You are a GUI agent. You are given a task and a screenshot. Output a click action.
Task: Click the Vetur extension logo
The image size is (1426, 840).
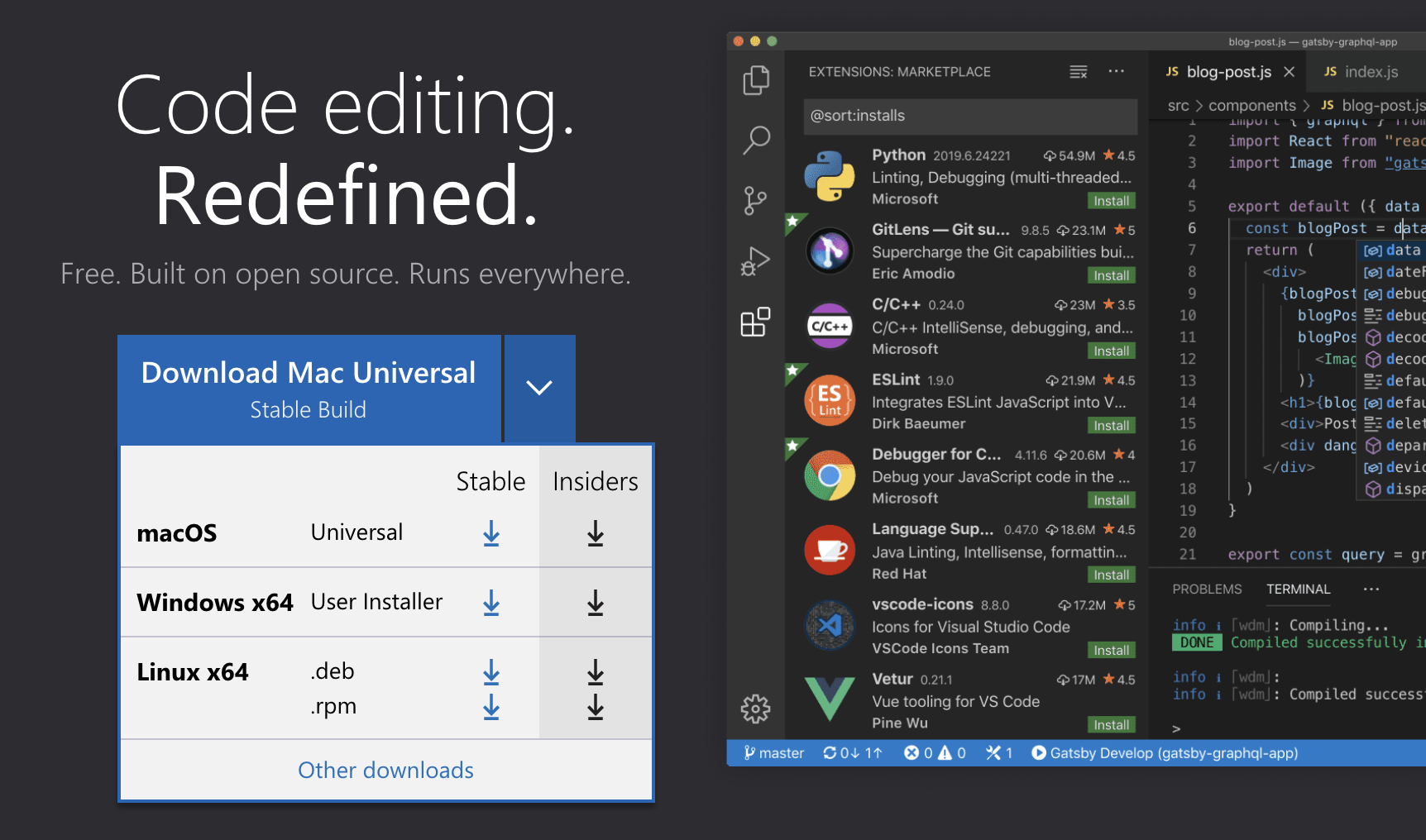[830, 699]
